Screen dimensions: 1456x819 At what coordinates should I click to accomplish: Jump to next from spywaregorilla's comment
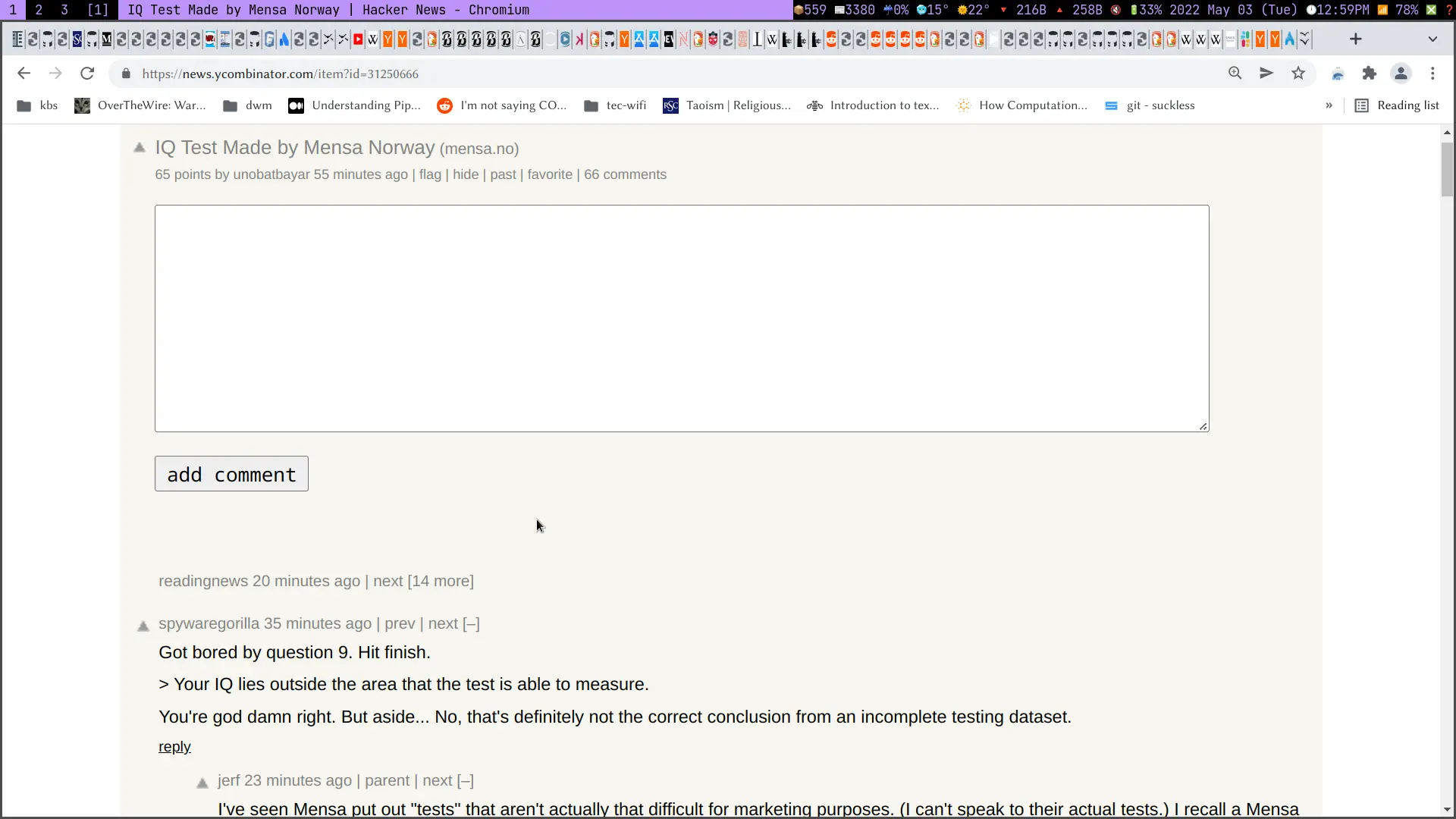(443, 624)
